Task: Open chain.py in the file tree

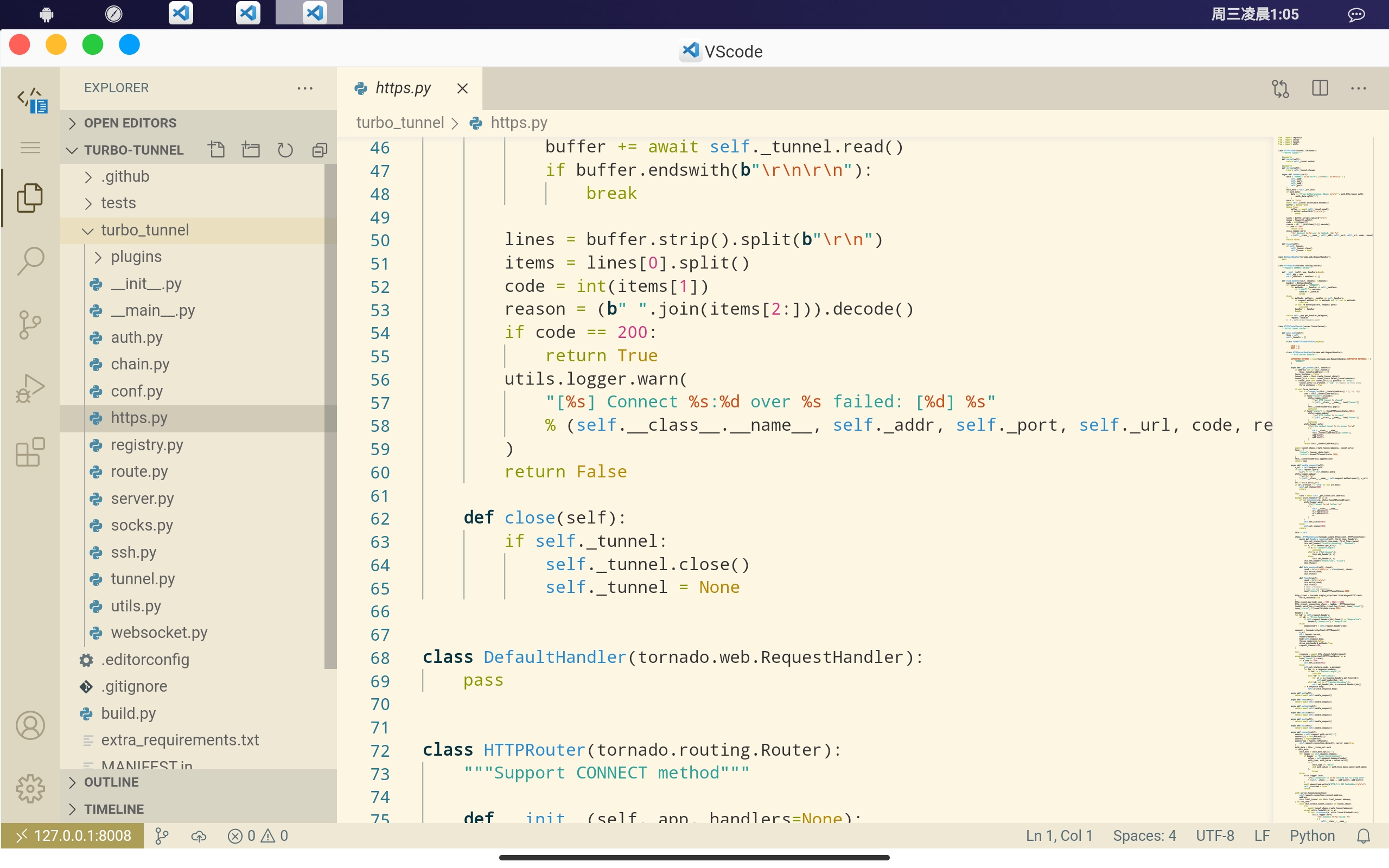Action: coord(192,364)
